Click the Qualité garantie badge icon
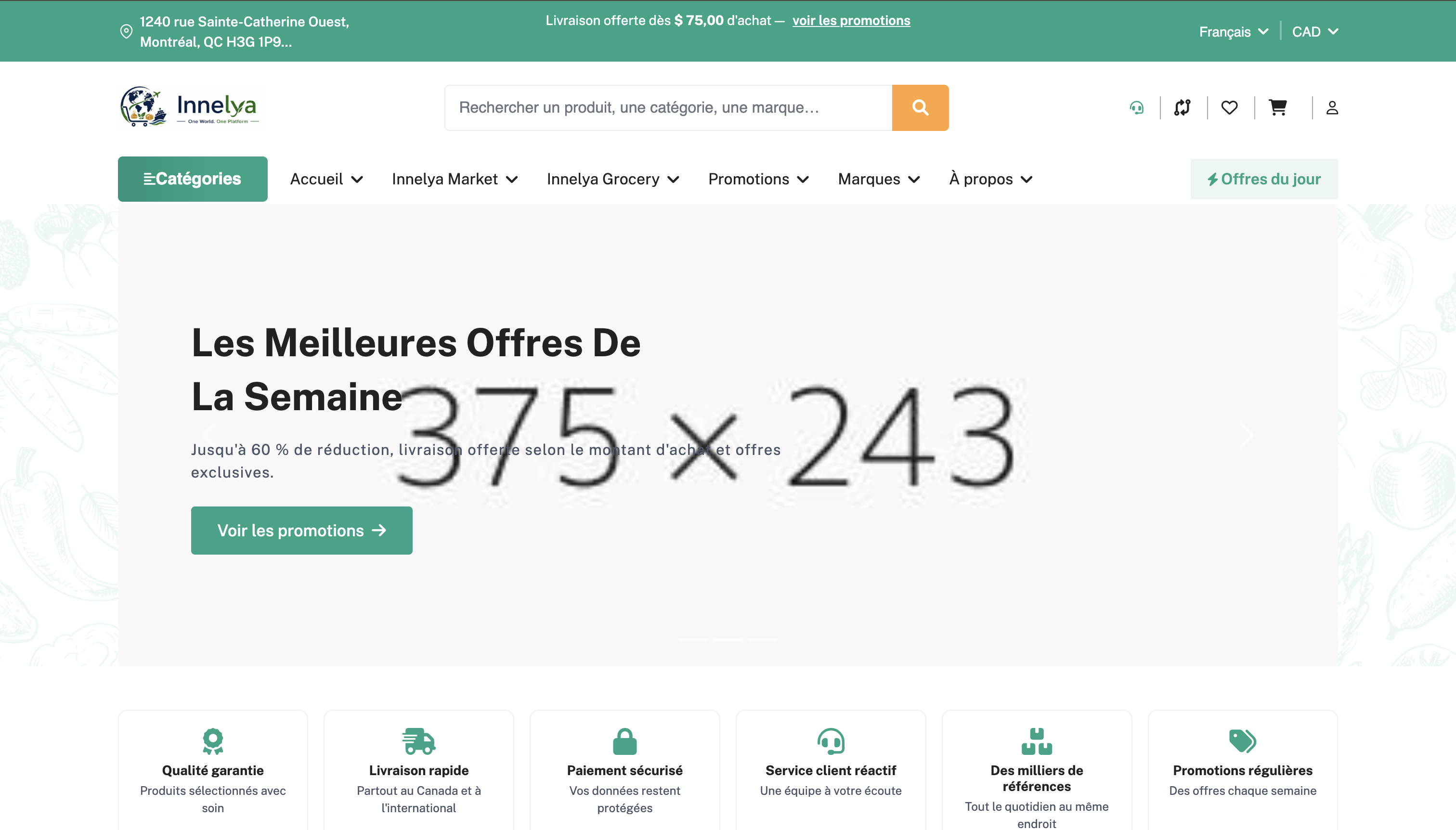This screenshot has height=830, width=1456. pyautogui.click(x=213, y=741)
